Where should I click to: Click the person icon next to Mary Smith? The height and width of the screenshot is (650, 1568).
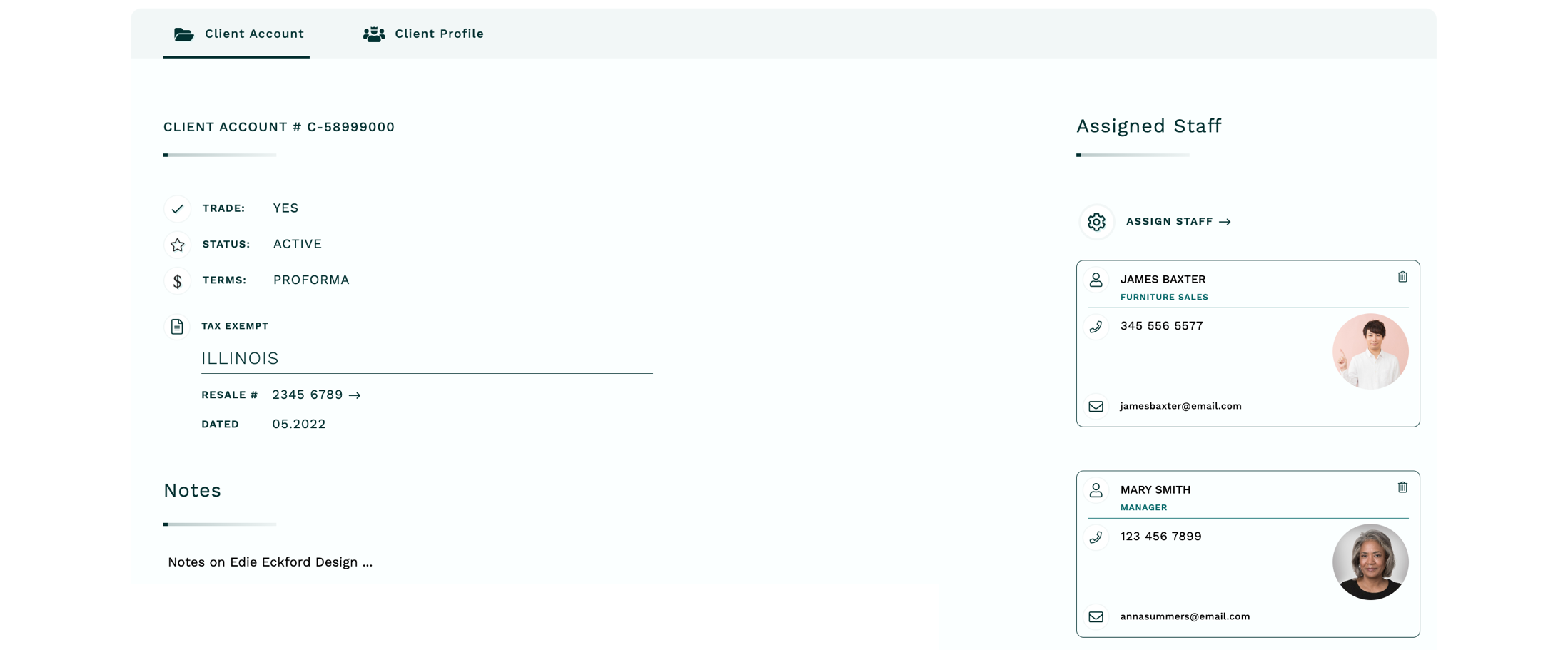[x=1096, y=490]
